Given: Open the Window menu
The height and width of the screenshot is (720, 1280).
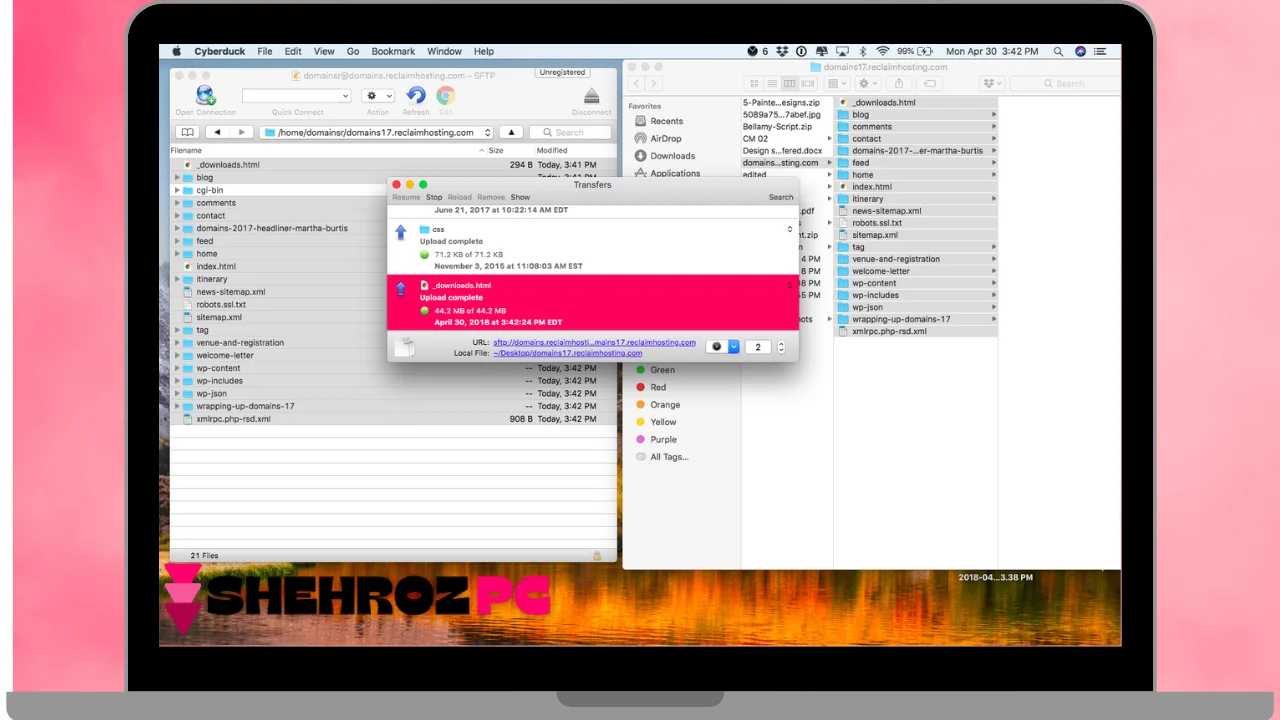Looking at the screenshot, I should point(445,51).
